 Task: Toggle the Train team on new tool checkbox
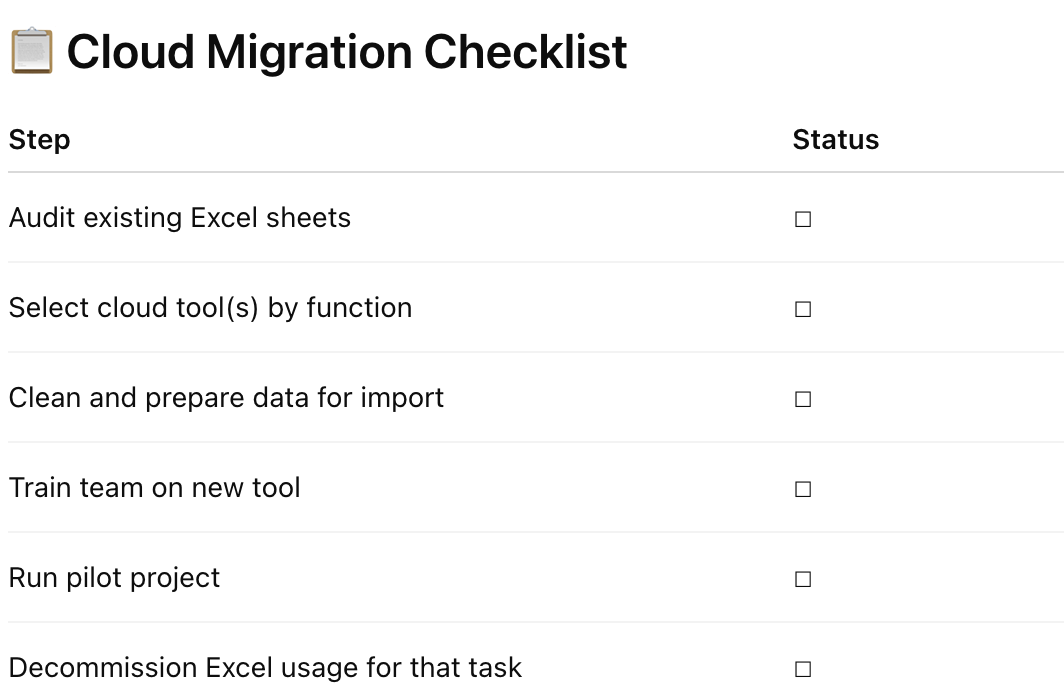(802, 489)
